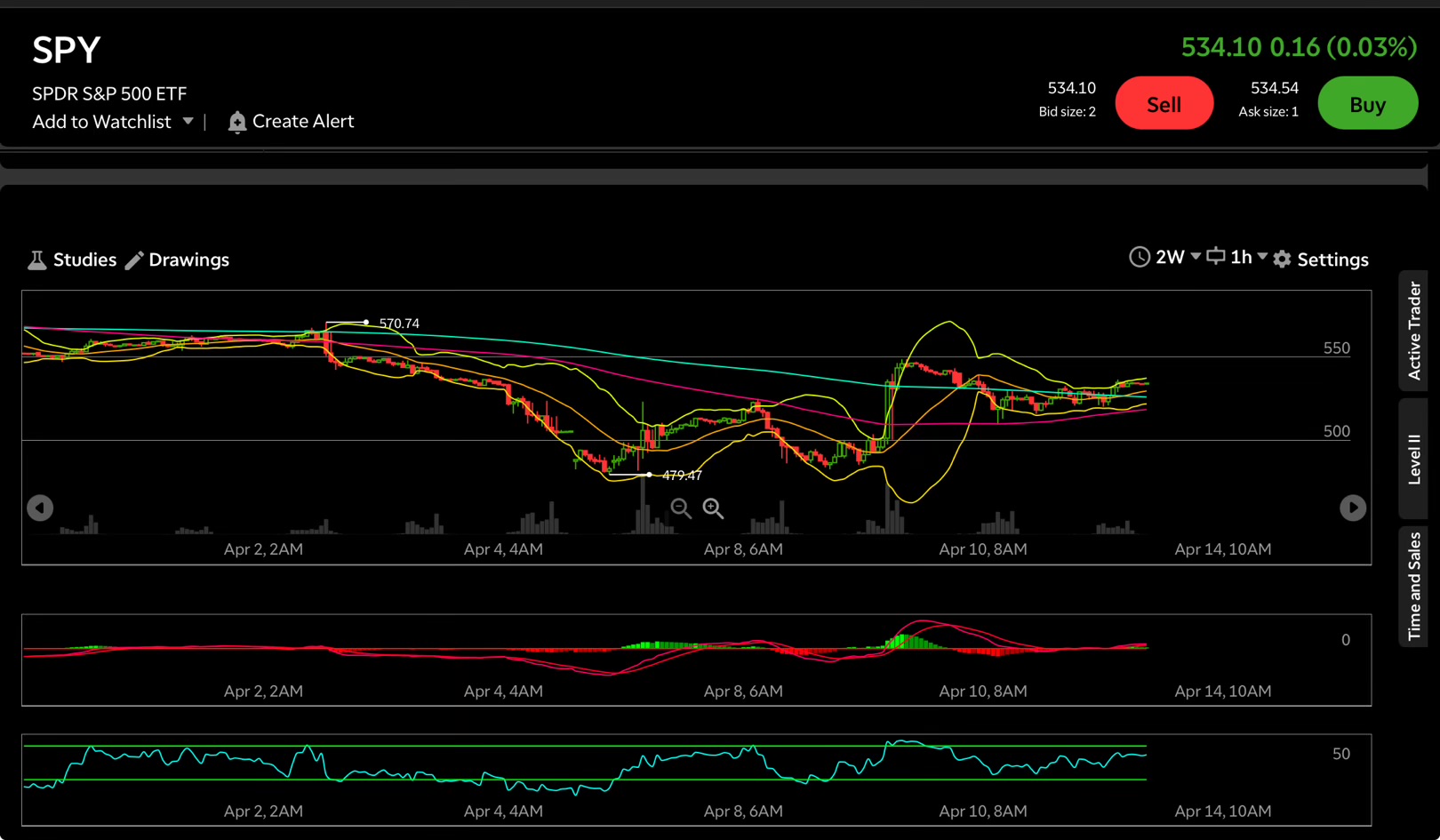Click the 534.54 ask price
Image resolution: width=1440 pixels, height=840 pixels.
1275,88
